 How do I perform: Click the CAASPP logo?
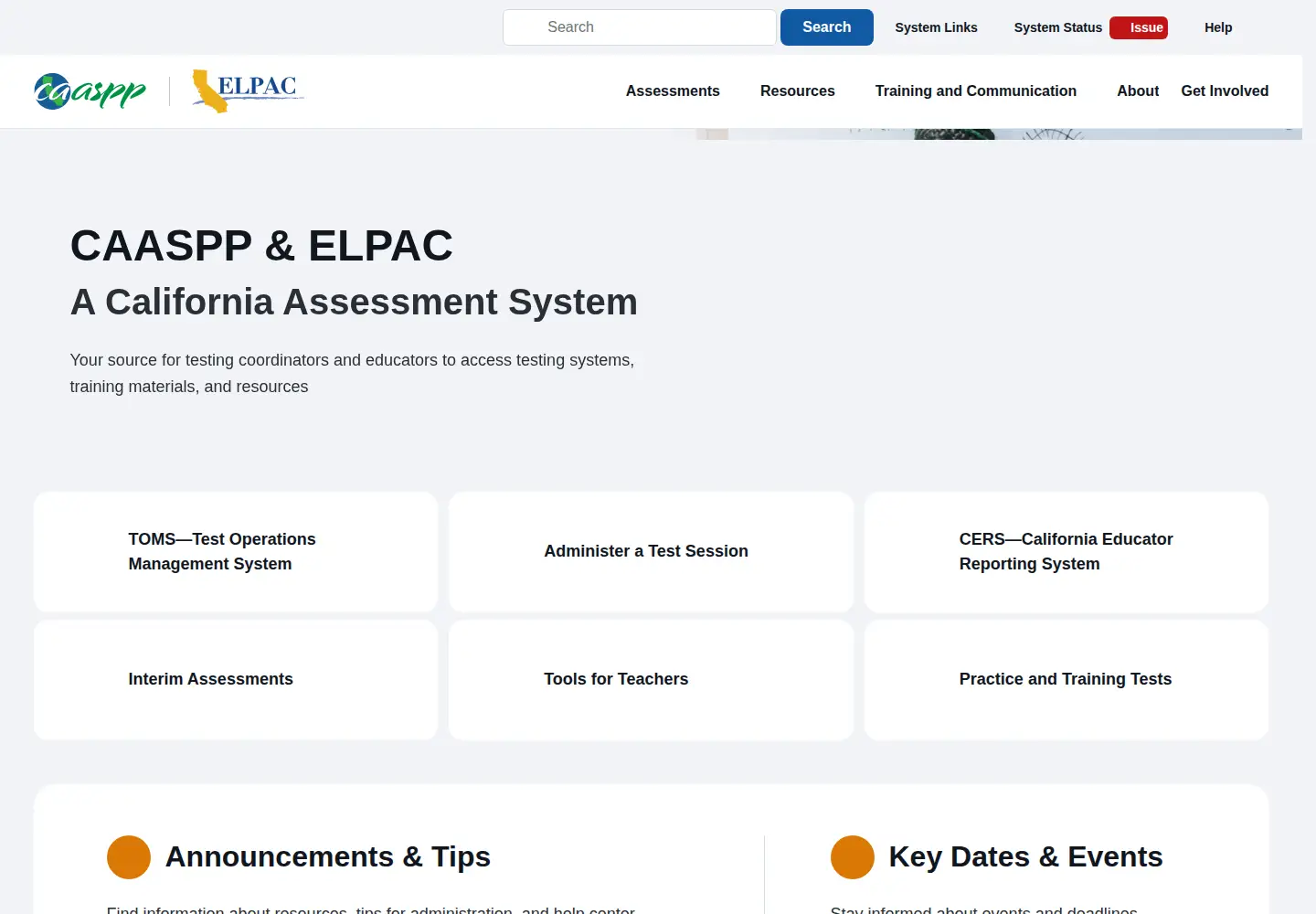90,91
